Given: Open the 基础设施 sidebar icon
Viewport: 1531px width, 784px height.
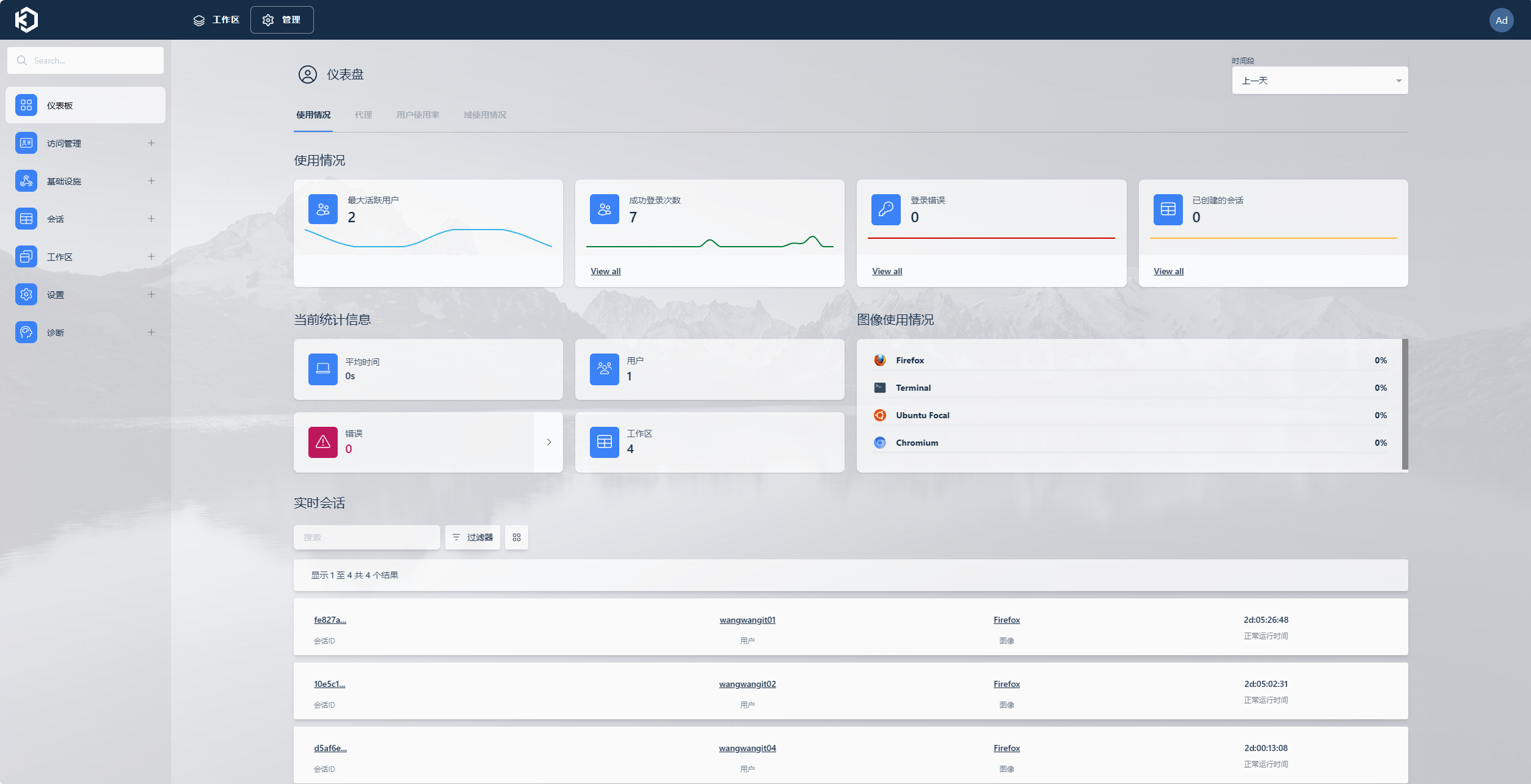Looking at the screenshot, I should pyautogui.click(x=26, y=181).
